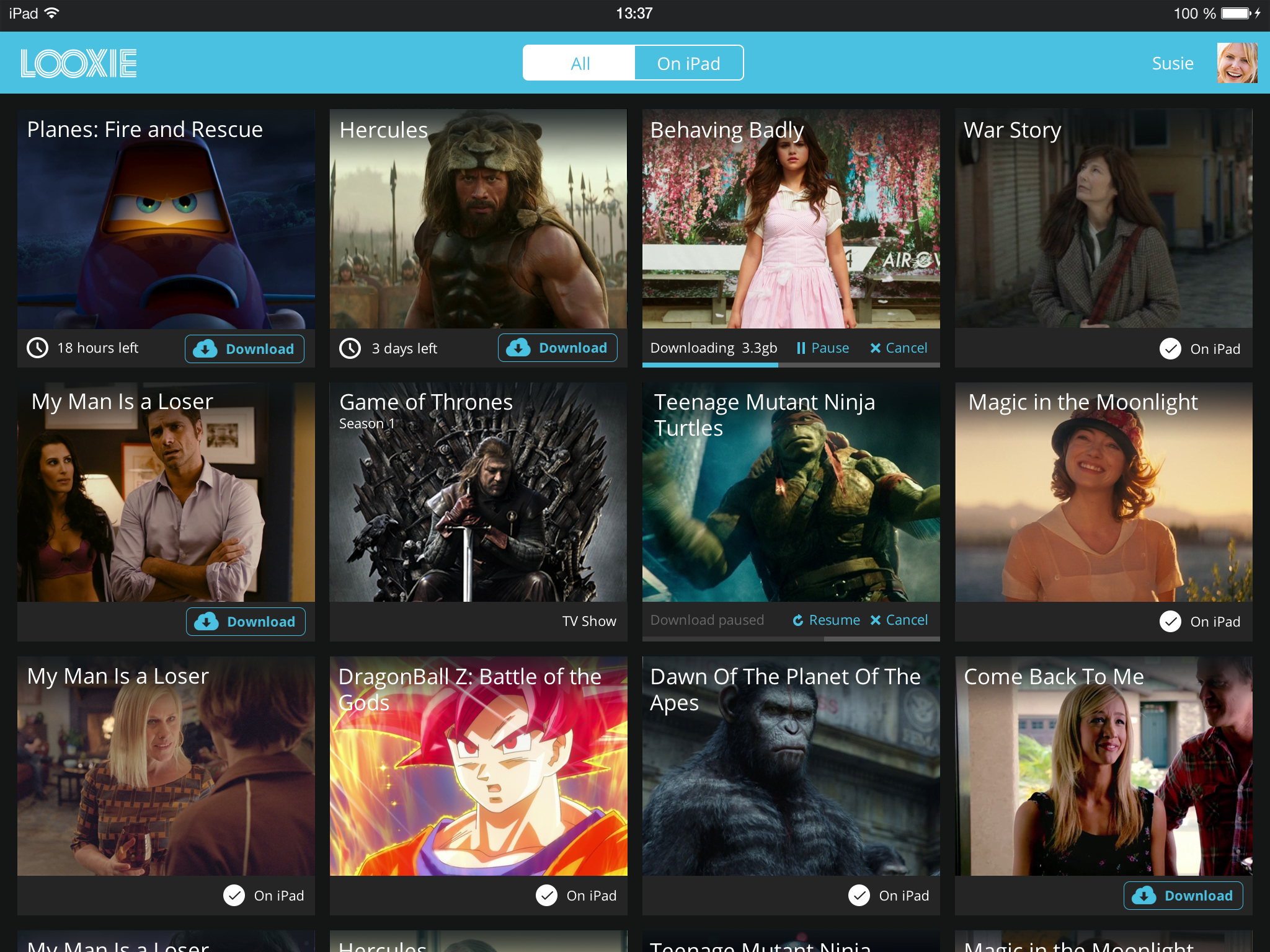
Task: Click the resume circular arrow icon under Ninja Turtles
Action: click(x=798, y=620)
